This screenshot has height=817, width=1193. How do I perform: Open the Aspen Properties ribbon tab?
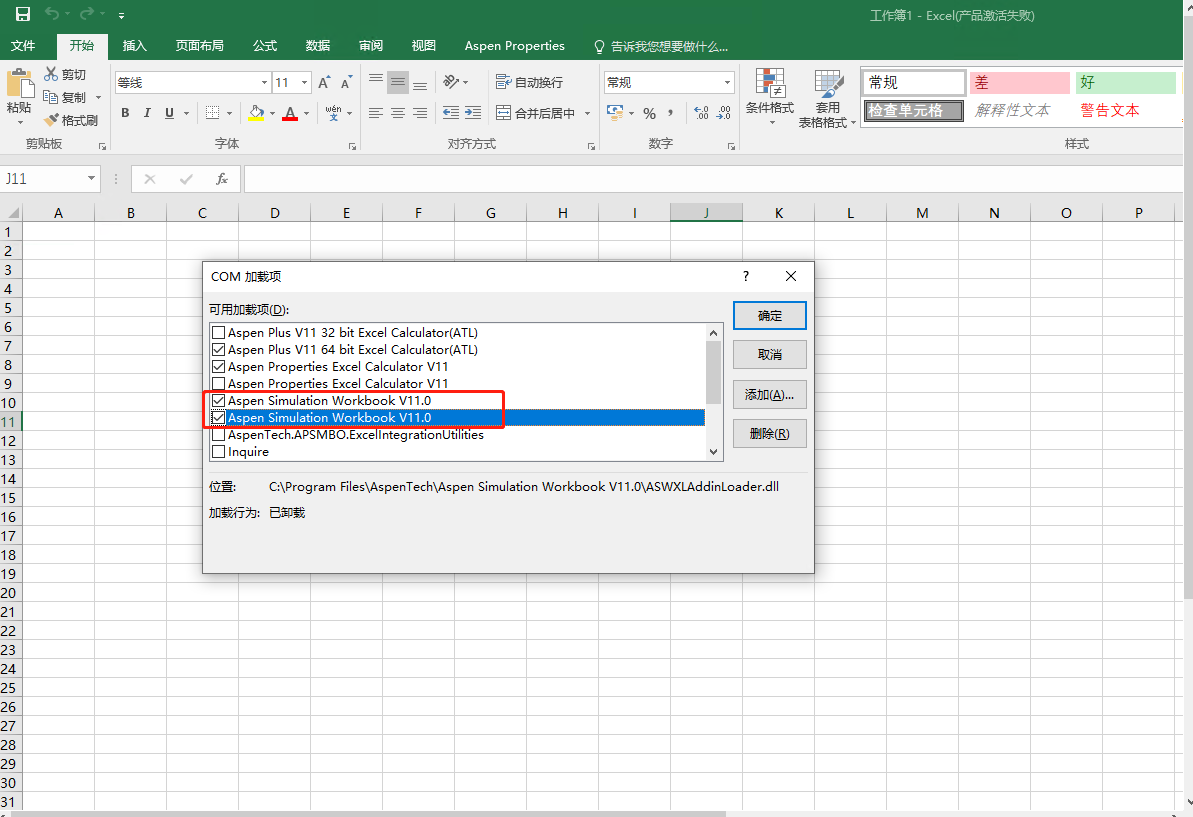coord(514,46)
